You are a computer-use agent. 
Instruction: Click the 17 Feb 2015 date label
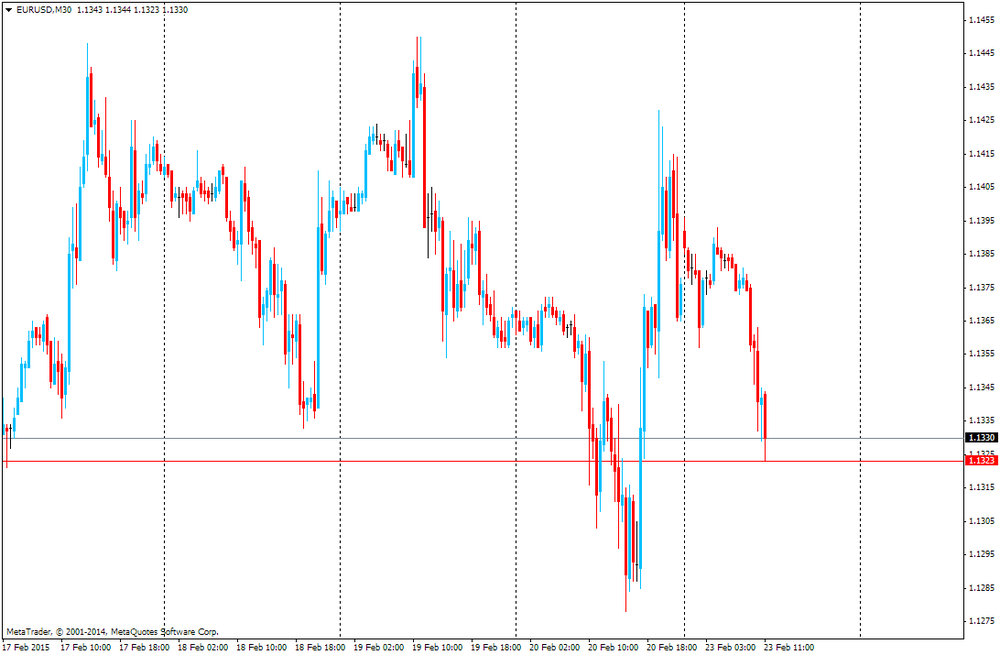coord(26,647)
